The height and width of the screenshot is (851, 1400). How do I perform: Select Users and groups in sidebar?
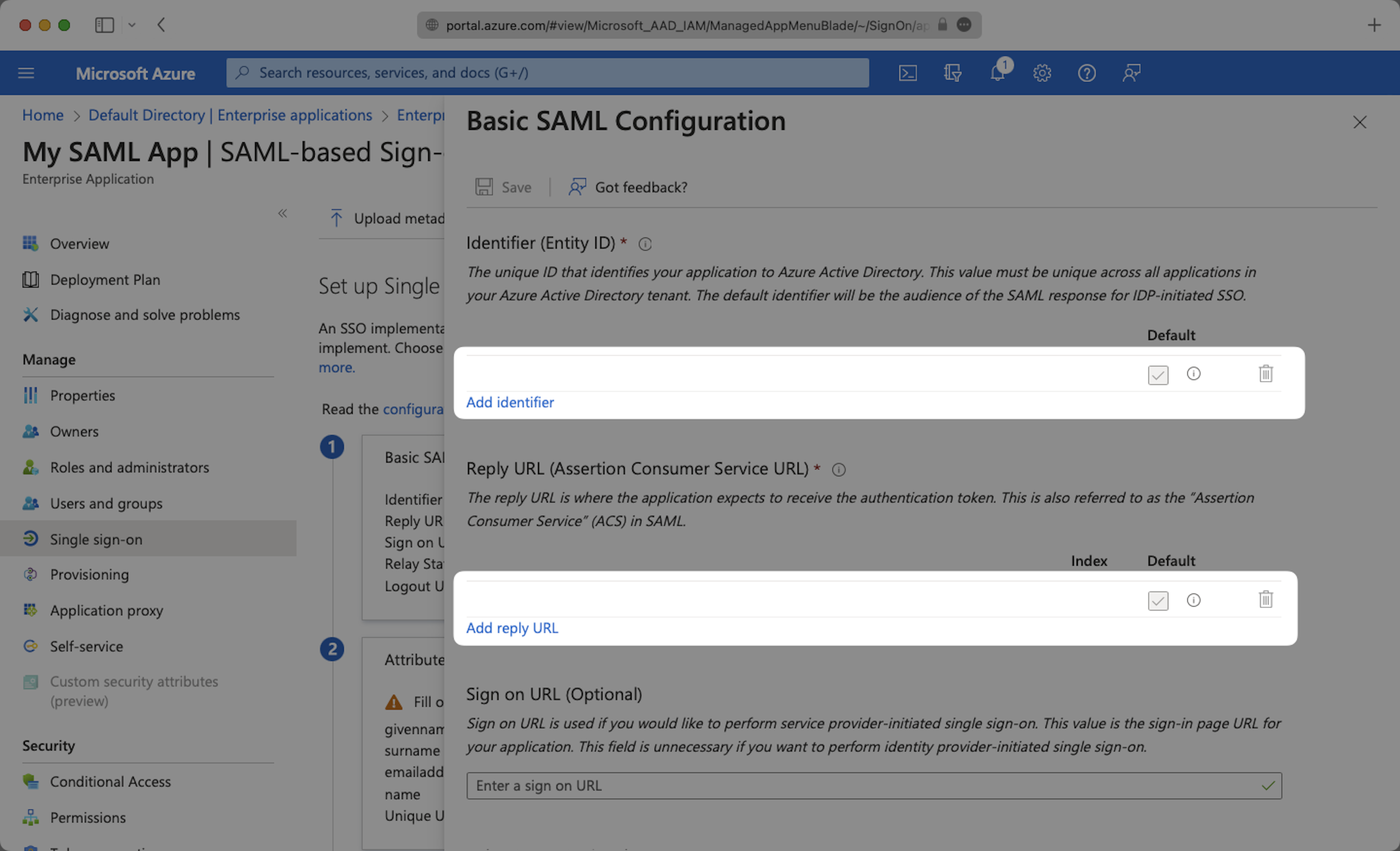(x=106, y=503)
